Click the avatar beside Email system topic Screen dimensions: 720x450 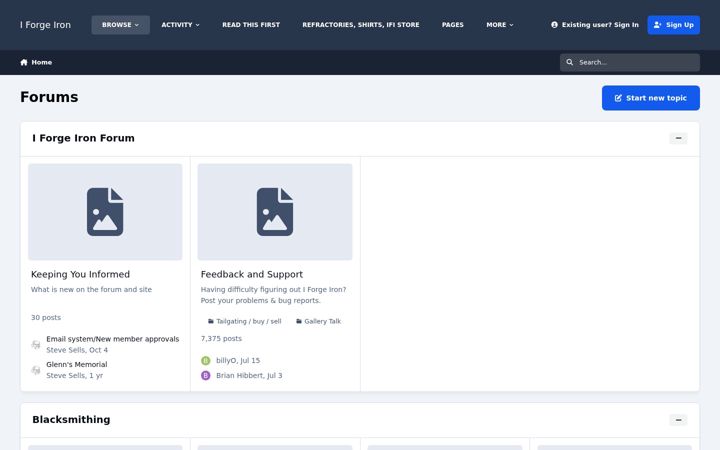(x=36, y=344)
